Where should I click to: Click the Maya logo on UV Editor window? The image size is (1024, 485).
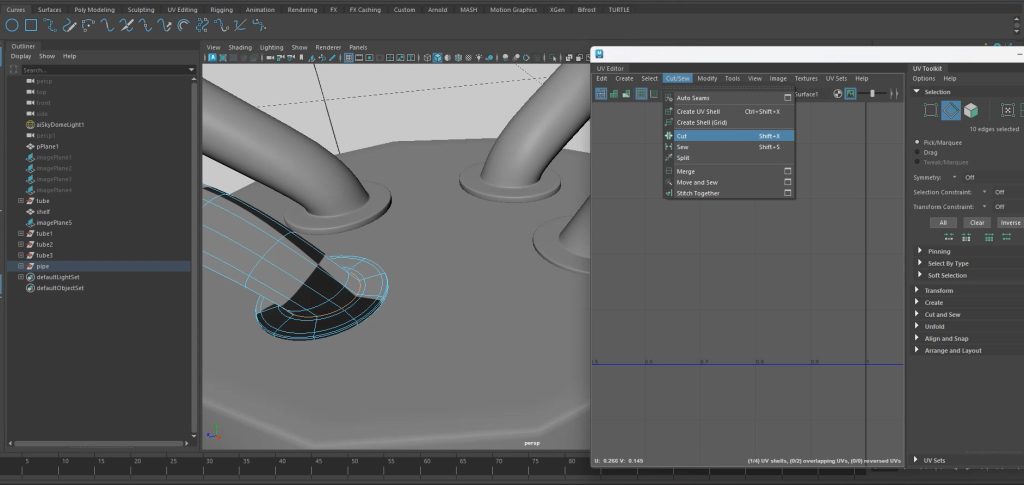click(x=599, y=54)
